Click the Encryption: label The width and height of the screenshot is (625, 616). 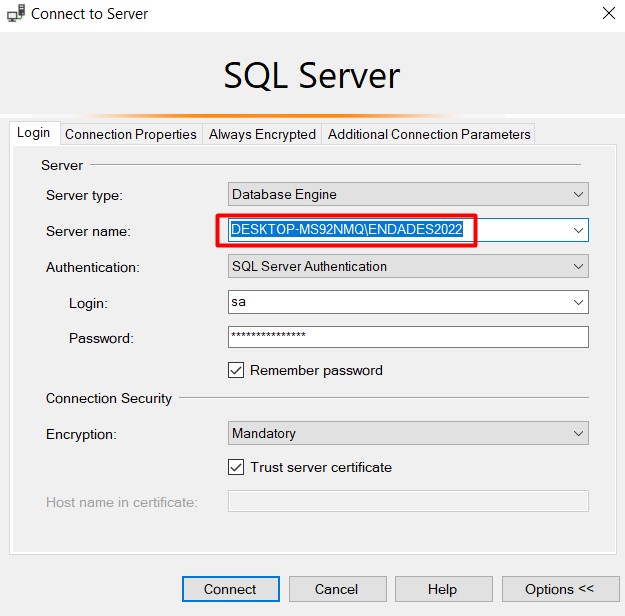click(81, 434)
